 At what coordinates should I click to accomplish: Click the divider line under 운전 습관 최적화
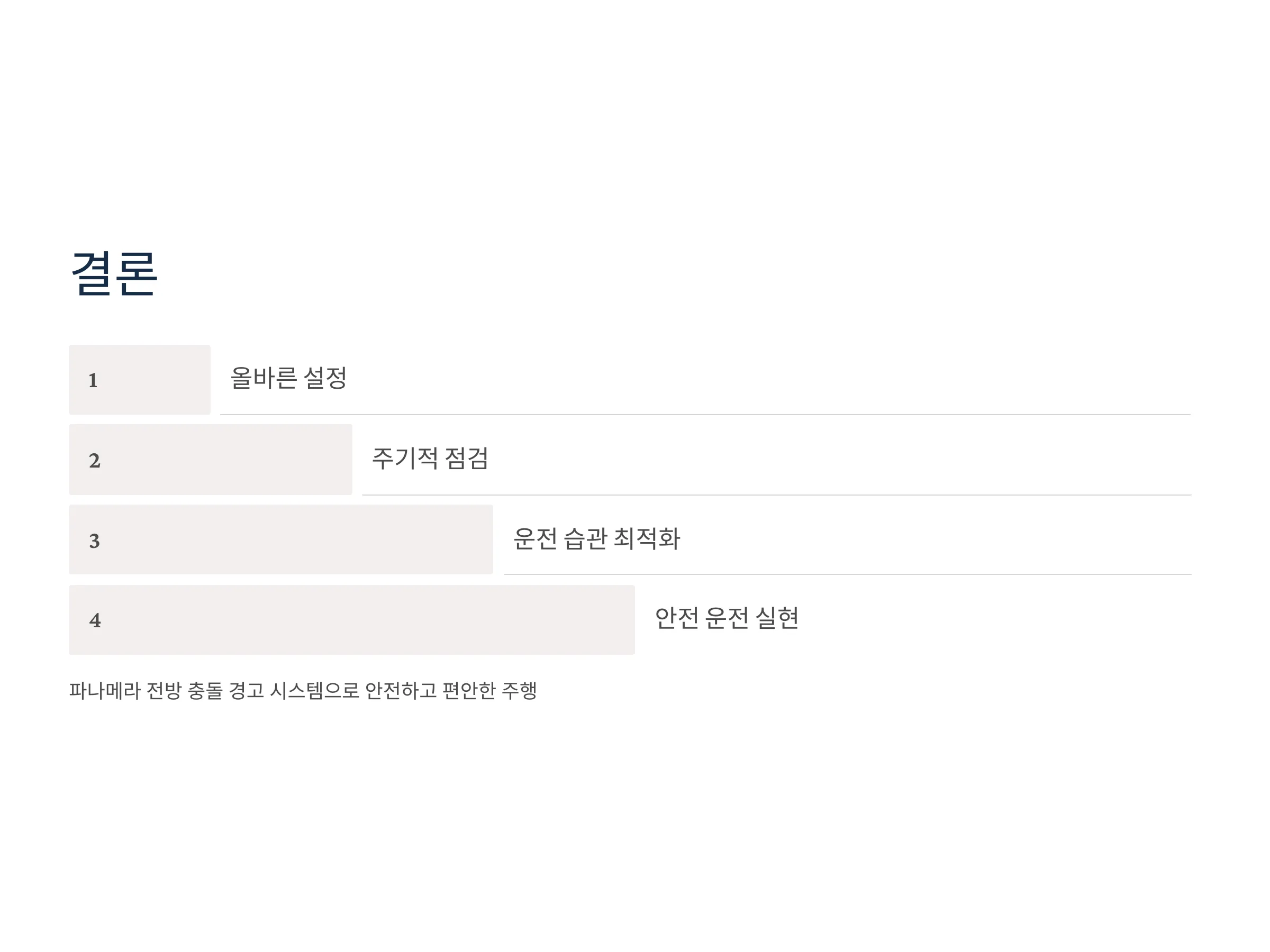[x=847, y=574]
